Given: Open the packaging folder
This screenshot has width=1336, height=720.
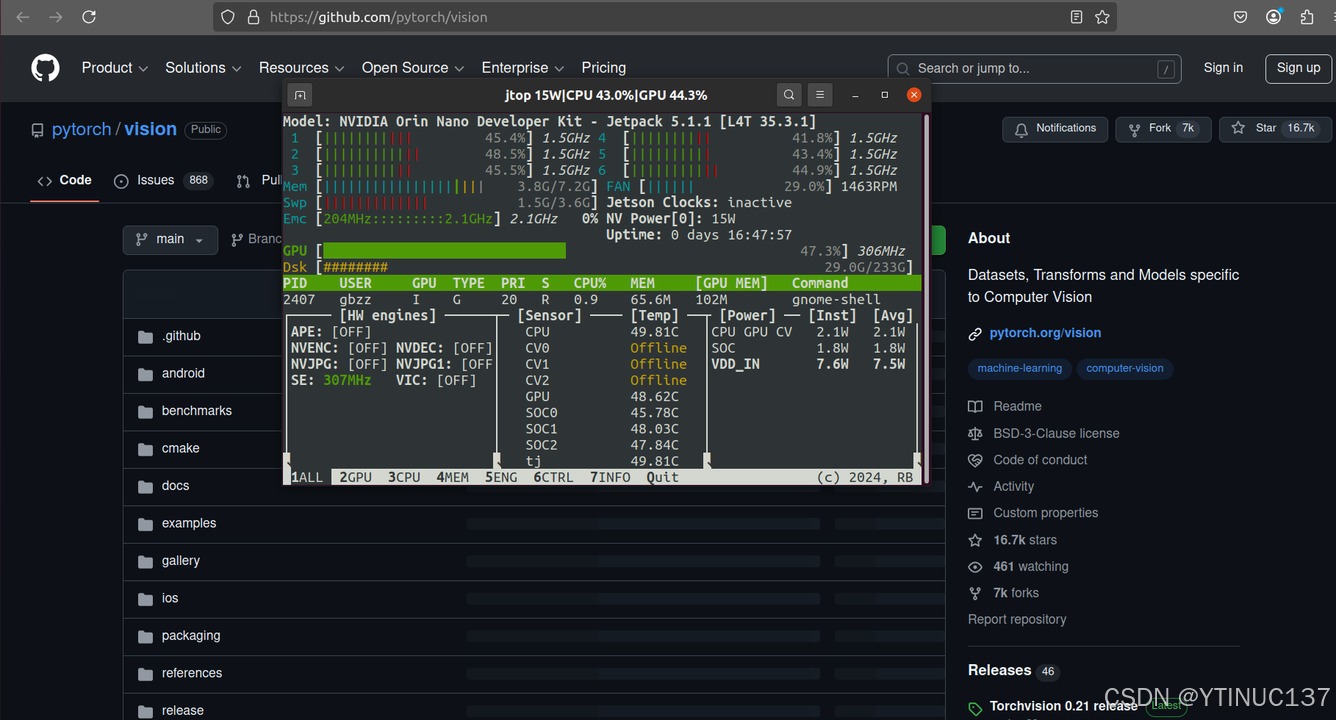Looking at the screenshot, I should pos(190,636).
